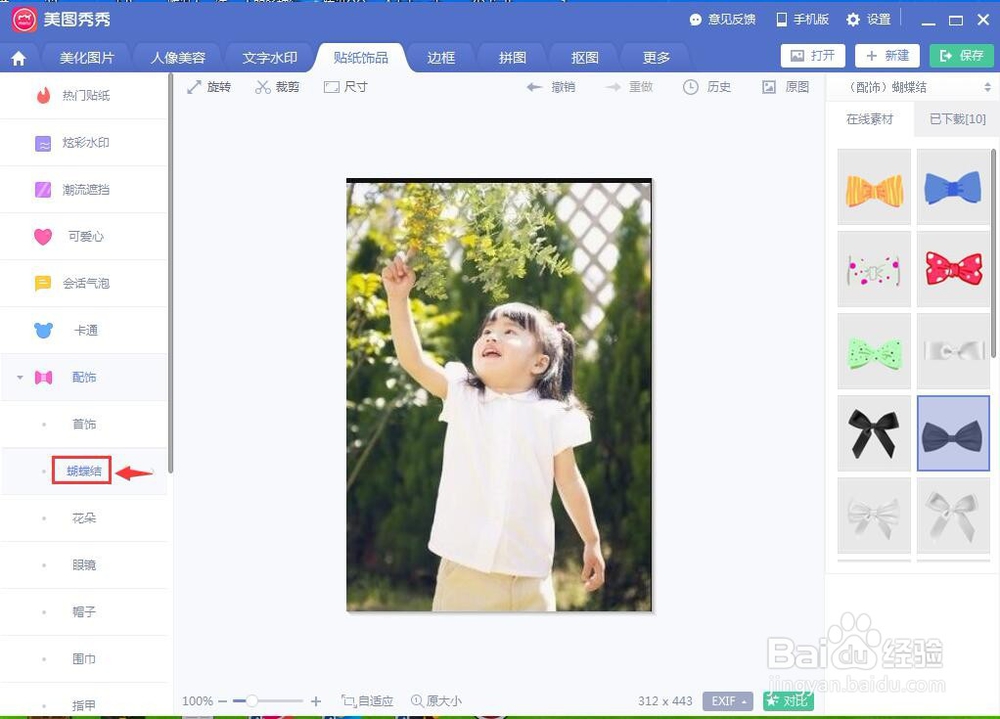Image resolution: width=1000 pixels, height=719 pixels.
Task: Open the EXIF info dropdown
Action: point(726,701)
